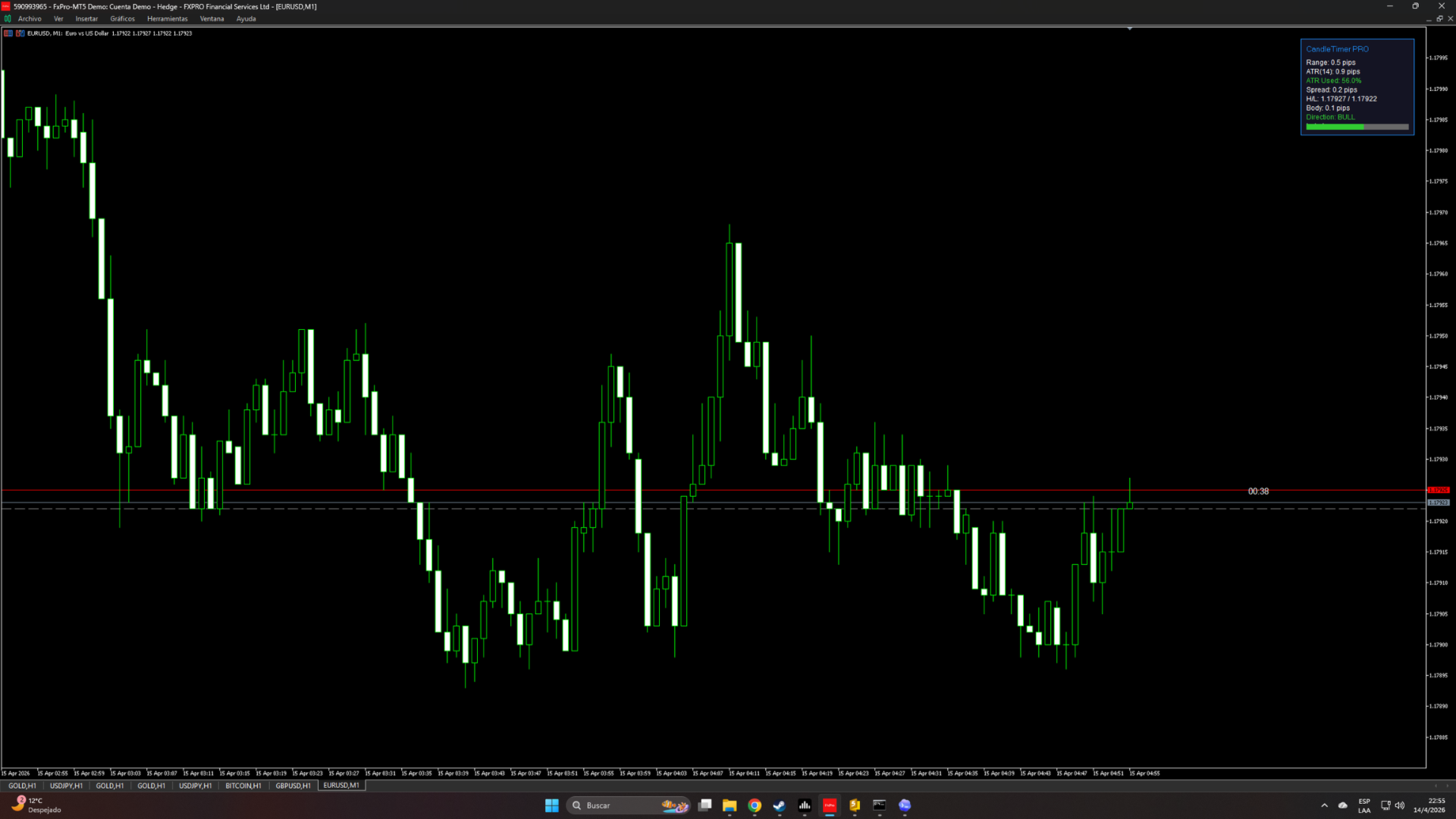The image size is (1456, 819).
Task: Open the Gráficos menu
Action: 122,19
